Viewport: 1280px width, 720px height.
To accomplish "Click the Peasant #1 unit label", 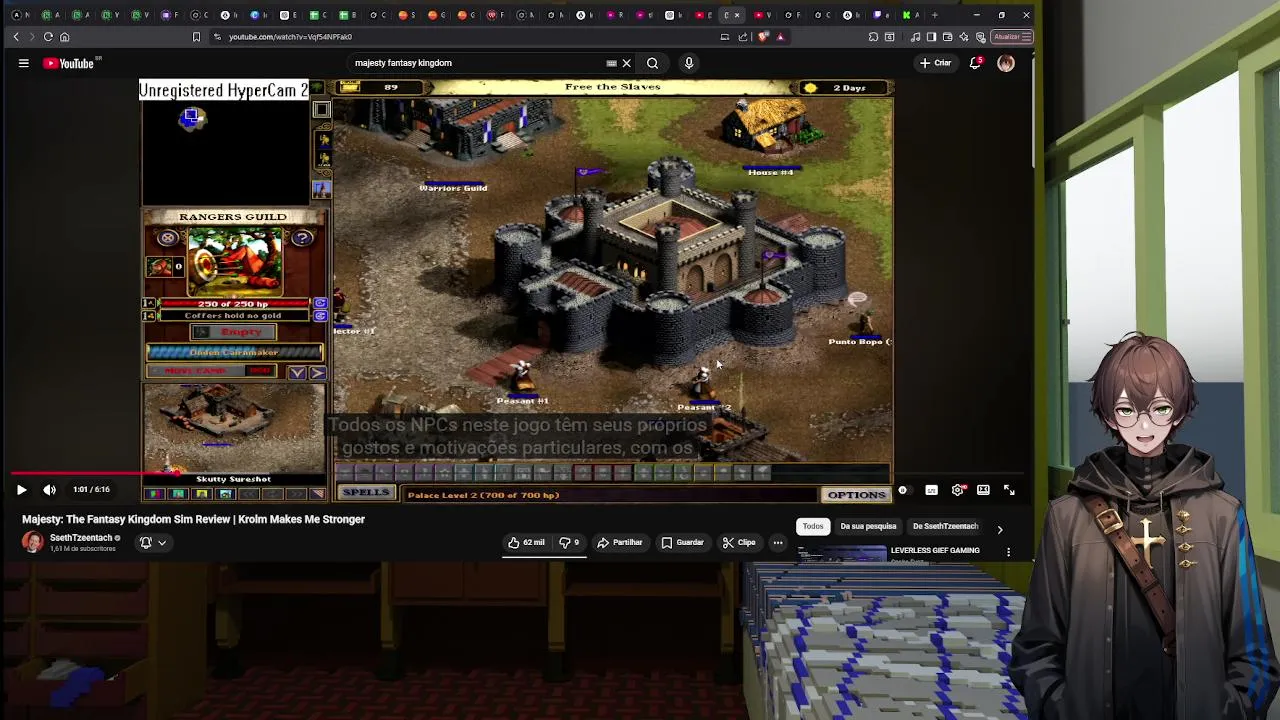I will click(522, 401).
